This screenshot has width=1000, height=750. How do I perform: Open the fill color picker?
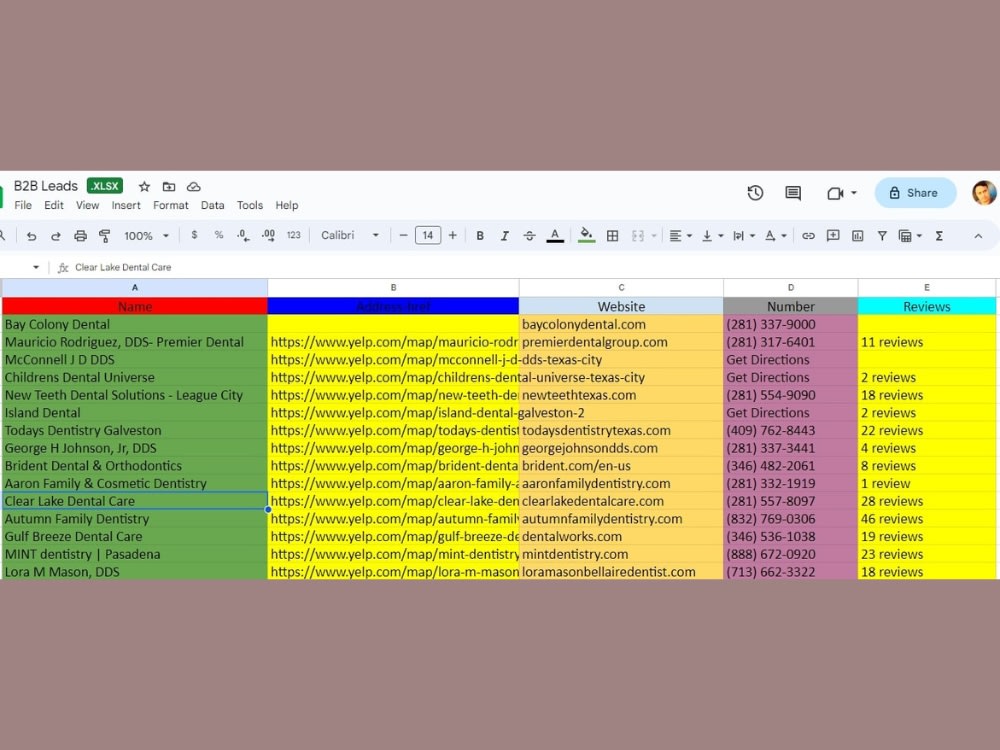pos(586,236)
